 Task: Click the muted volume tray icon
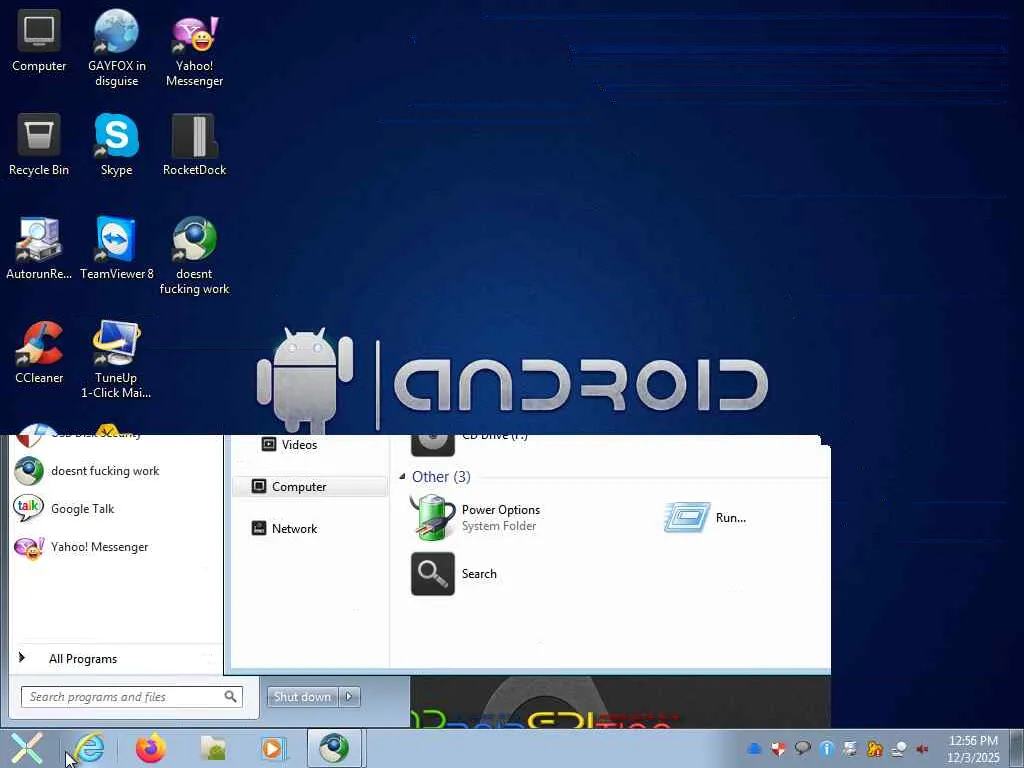923,748
